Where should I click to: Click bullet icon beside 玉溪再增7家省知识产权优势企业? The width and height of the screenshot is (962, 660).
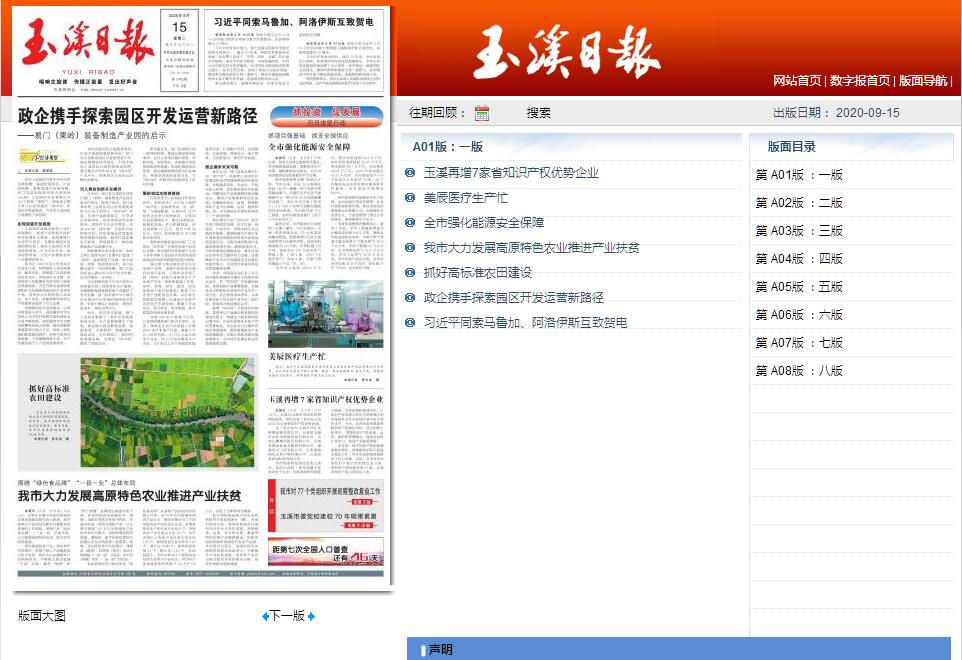(x=410, y=173)
